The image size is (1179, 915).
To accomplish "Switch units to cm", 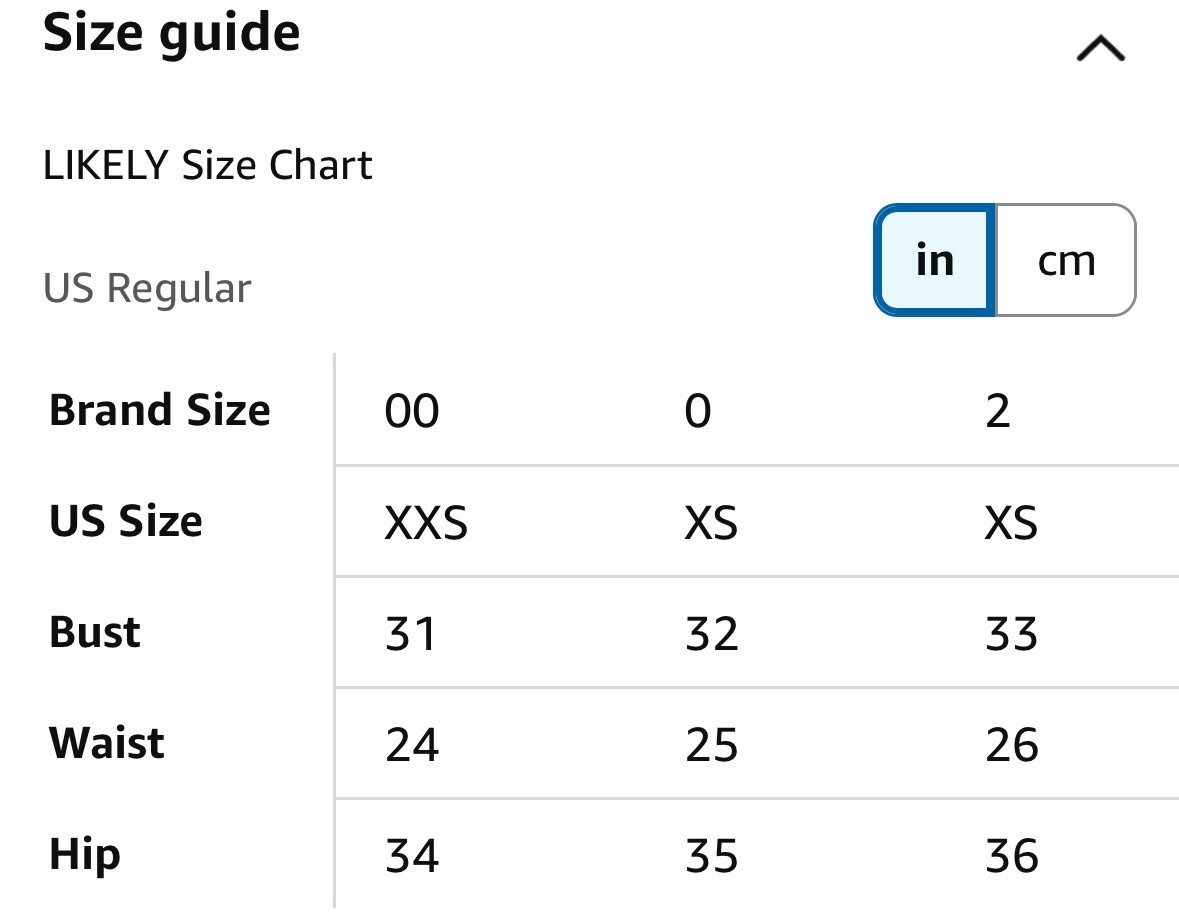I will (x=1065, y=260).
